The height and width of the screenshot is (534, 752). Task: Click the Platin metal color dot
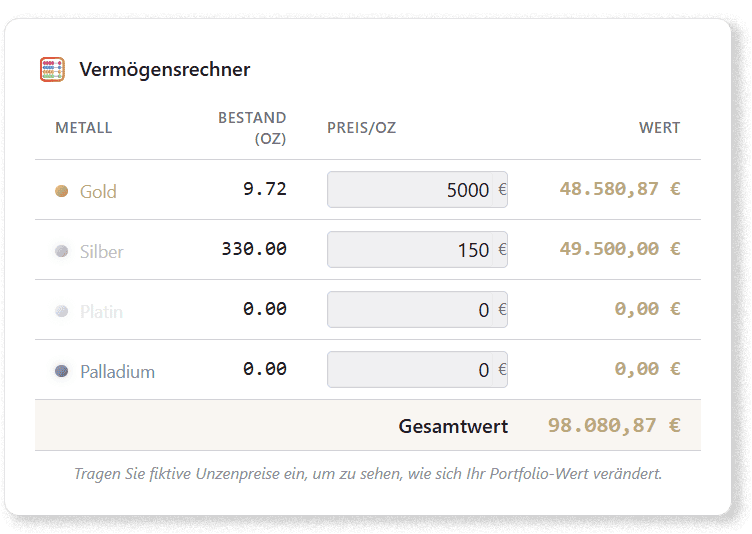(62, 311)
